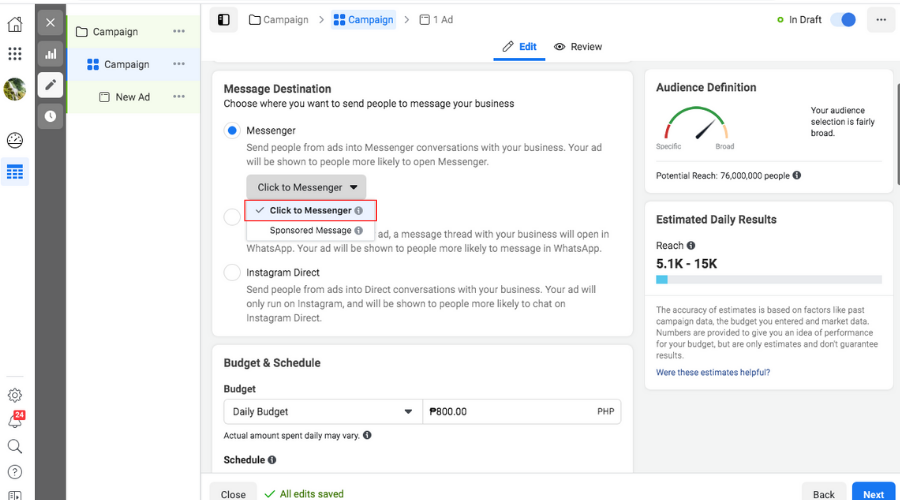Select the pencil edit icon
The image size is (900, 500).
click(51, 85)
